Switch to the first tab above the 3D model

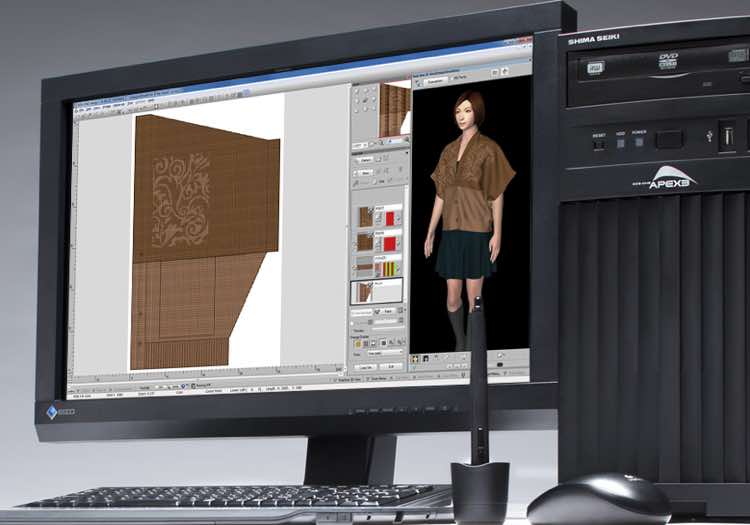(434, 81)
